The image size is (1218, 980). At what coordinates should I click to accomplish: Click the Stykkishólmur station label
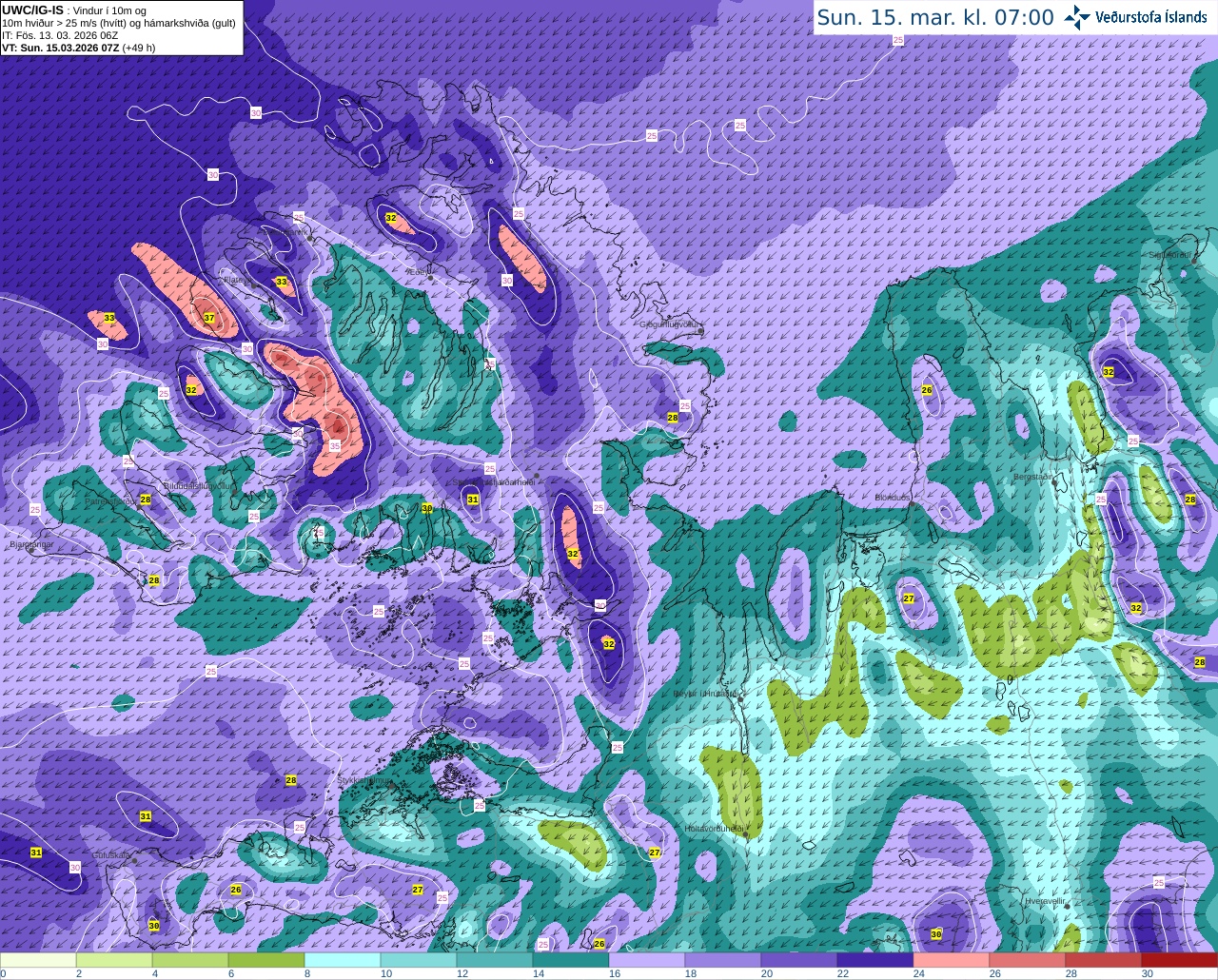[364, 779]
